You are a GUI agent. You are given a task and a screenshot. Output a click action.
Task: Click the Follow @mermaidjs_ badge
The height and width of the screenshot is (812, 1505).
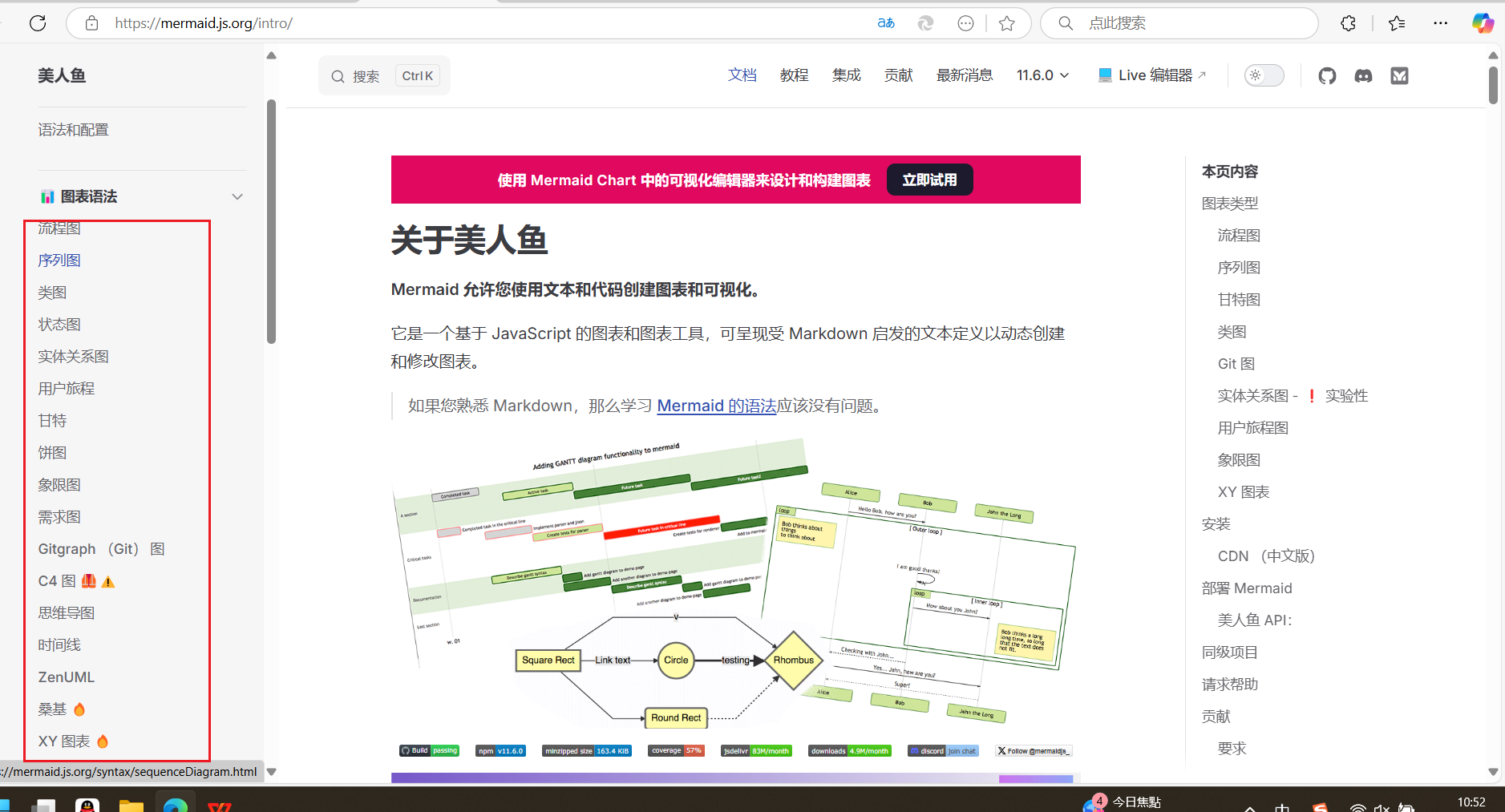(x=1034, y=751)
